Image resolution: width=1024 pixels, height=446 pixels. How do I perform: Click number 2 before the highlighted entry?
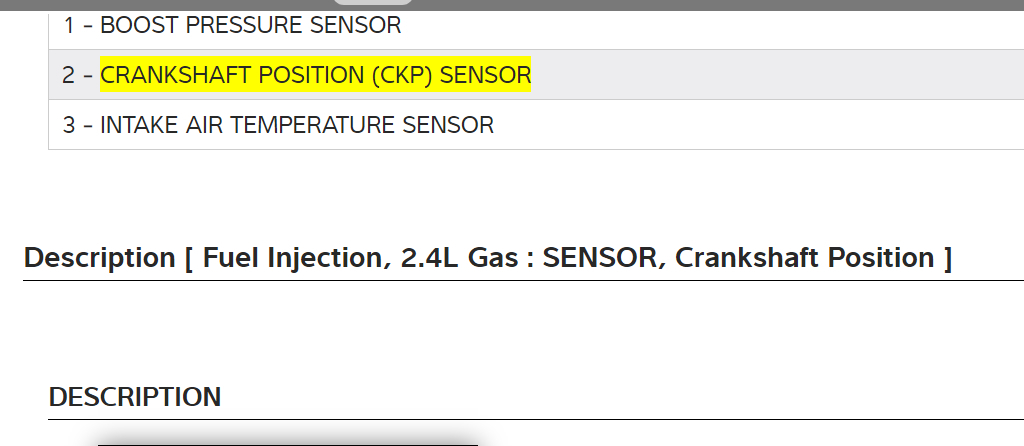[69, 75]
